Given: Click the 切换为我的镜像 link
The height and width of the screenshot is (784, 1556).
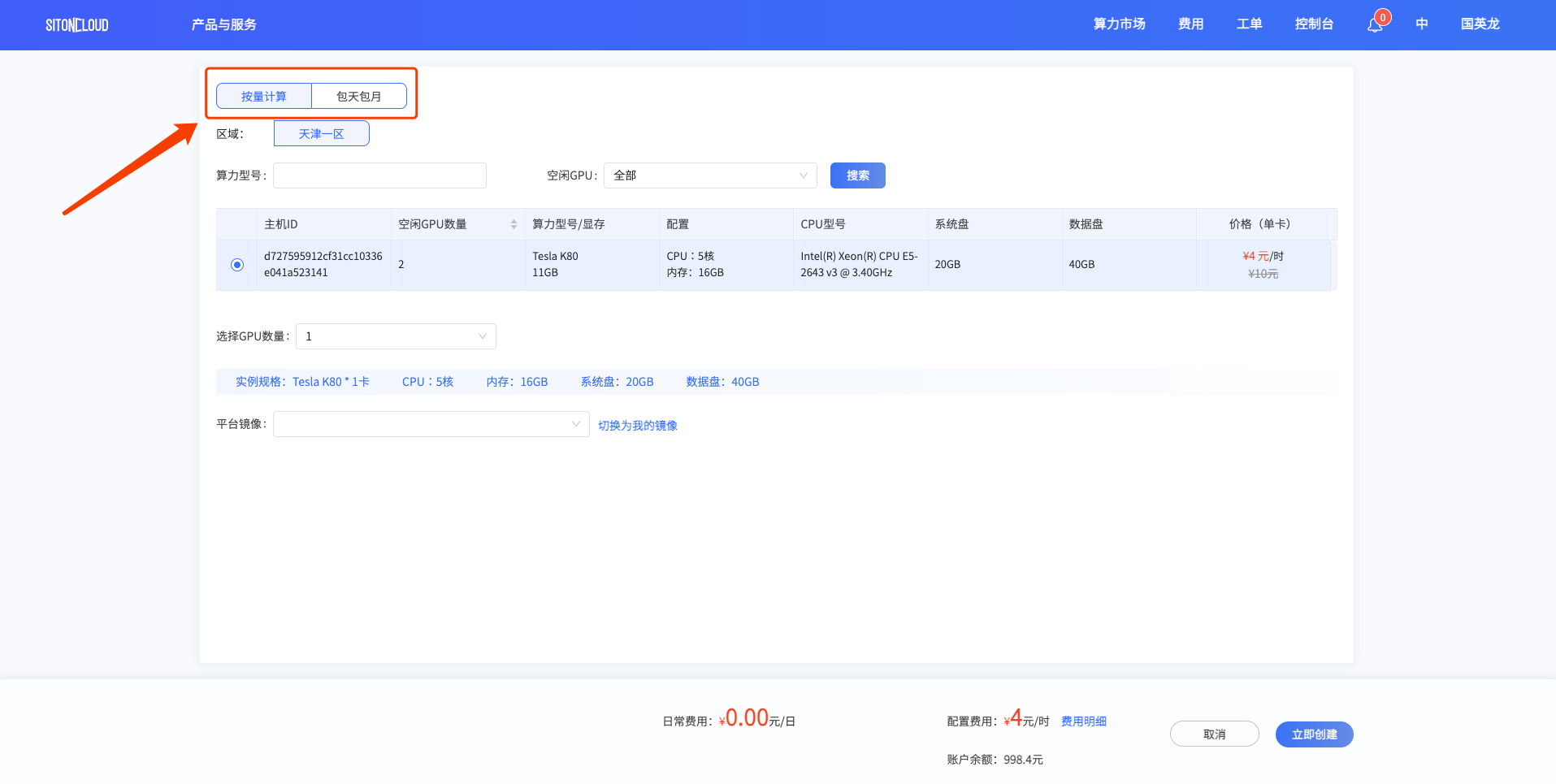Looking at the screenshot, I should [x=638, y=425].
